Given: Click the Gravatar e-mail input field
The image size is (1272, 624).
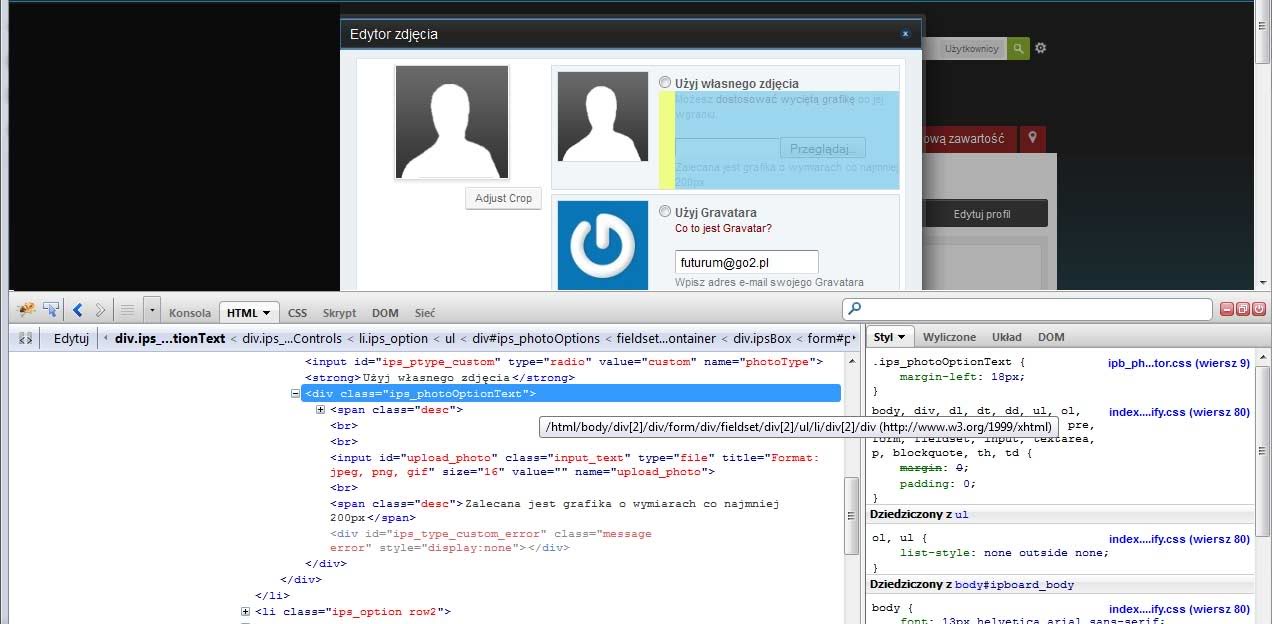Looking at the screenshot, I should [746, 263].
